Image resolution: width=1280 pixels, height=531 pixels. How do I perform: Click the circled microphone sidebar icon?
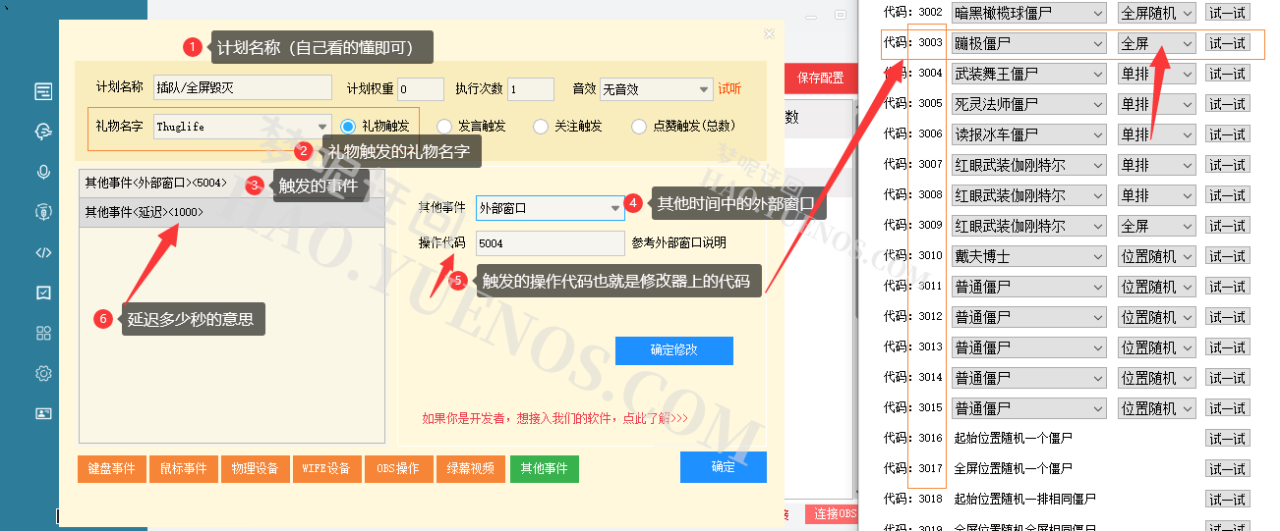point(43,212)
